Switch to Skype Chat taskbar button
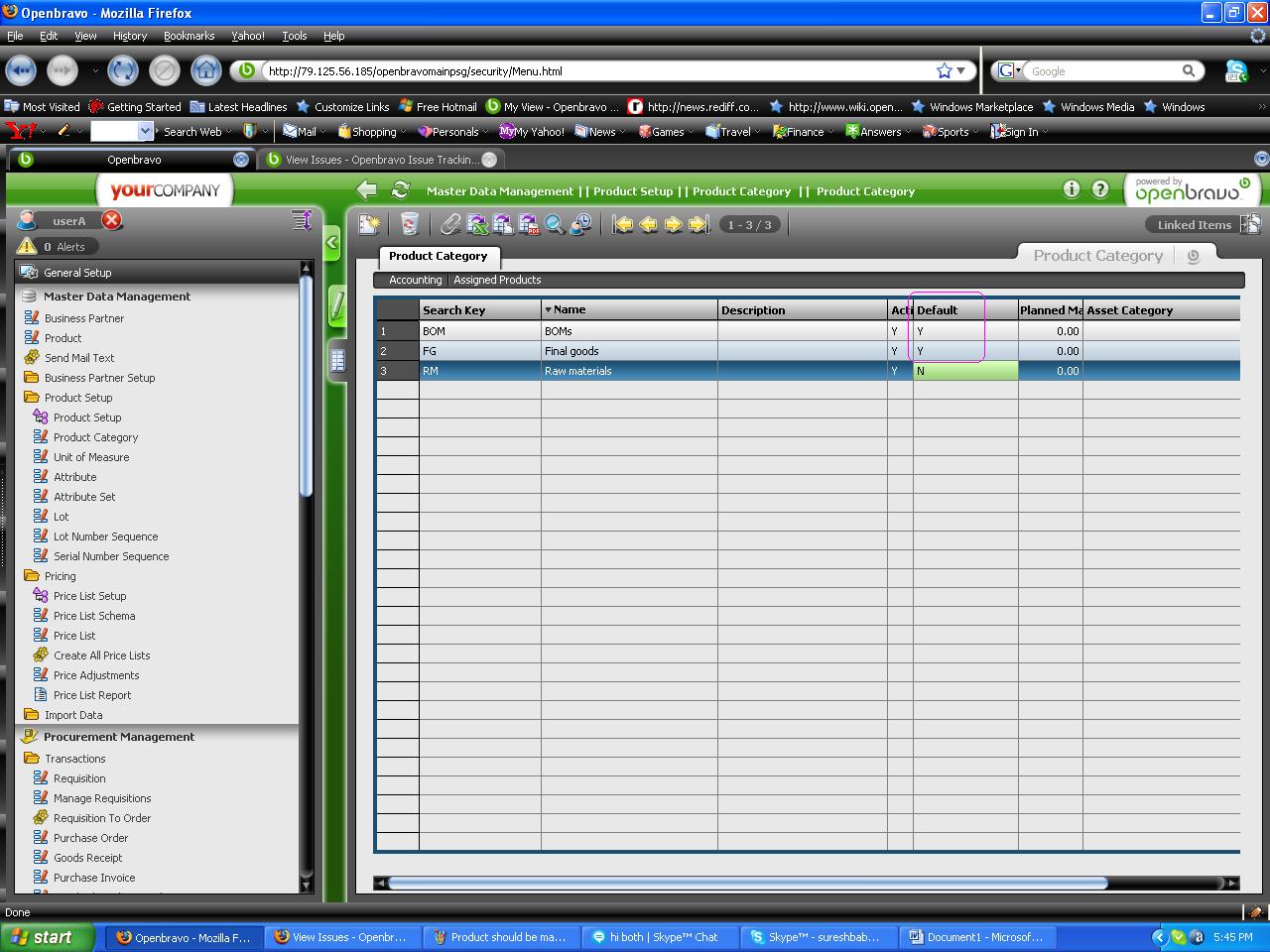The width and height of the screenshot is (1270, 952). tap(661, 937)
